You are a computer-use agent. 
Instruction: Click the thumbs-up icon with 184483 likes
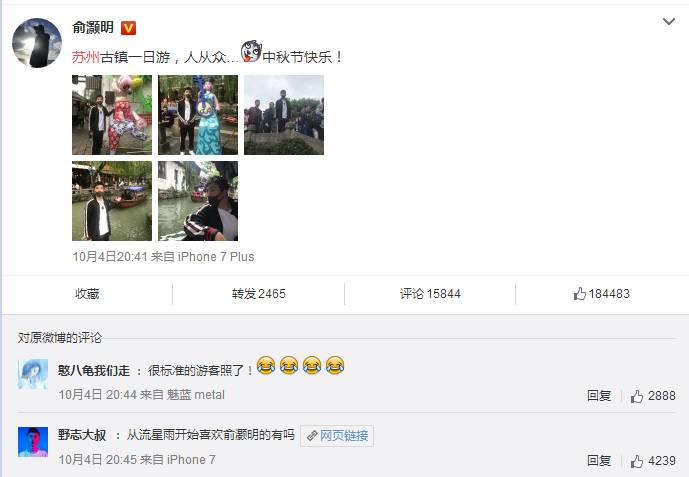coord(580,293)
